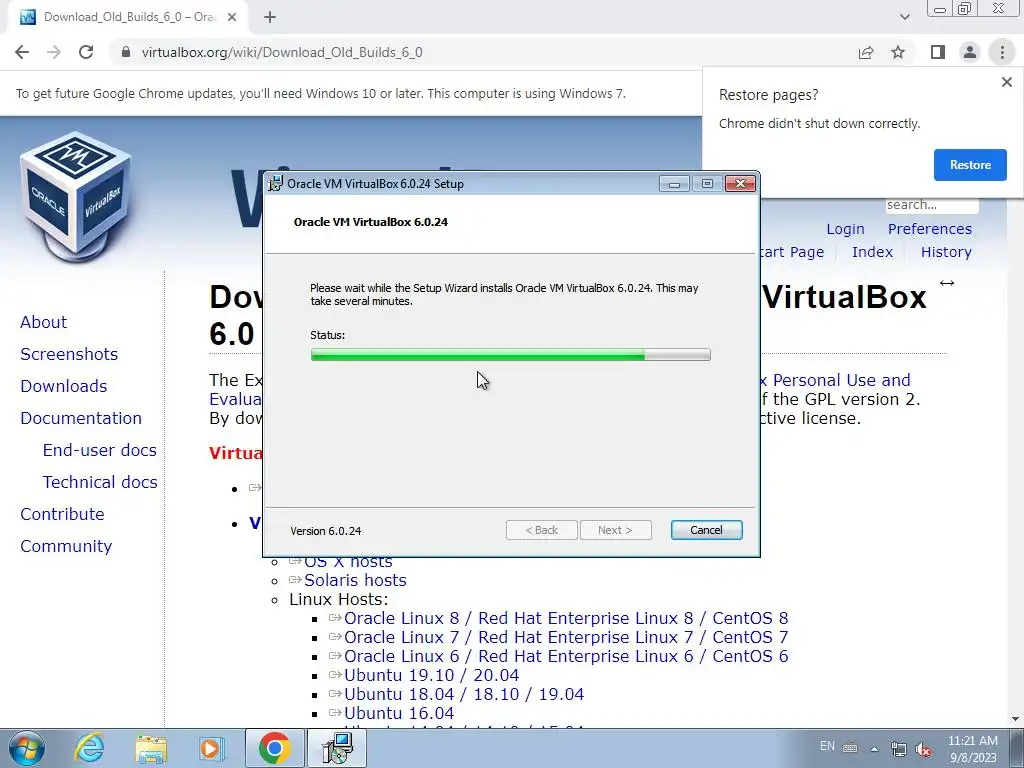The width and height of the screenshot is (1024, 768).
Task: Show hidden system tray icons
Action: (874, 748)
